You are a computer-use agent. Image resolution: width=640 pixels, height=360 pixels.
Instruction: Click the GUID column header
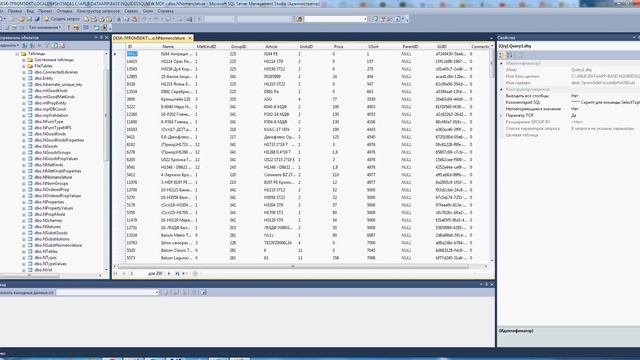(451, 47)
